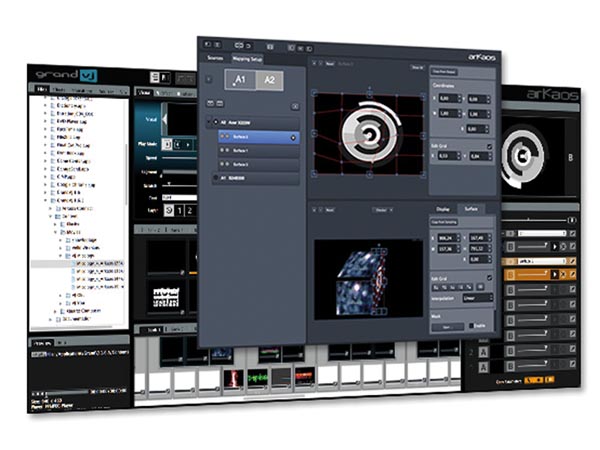This screenshot has height=450, width=600.
Task: Click the A button in the bottom mixer row
Action: click(483, 367)
